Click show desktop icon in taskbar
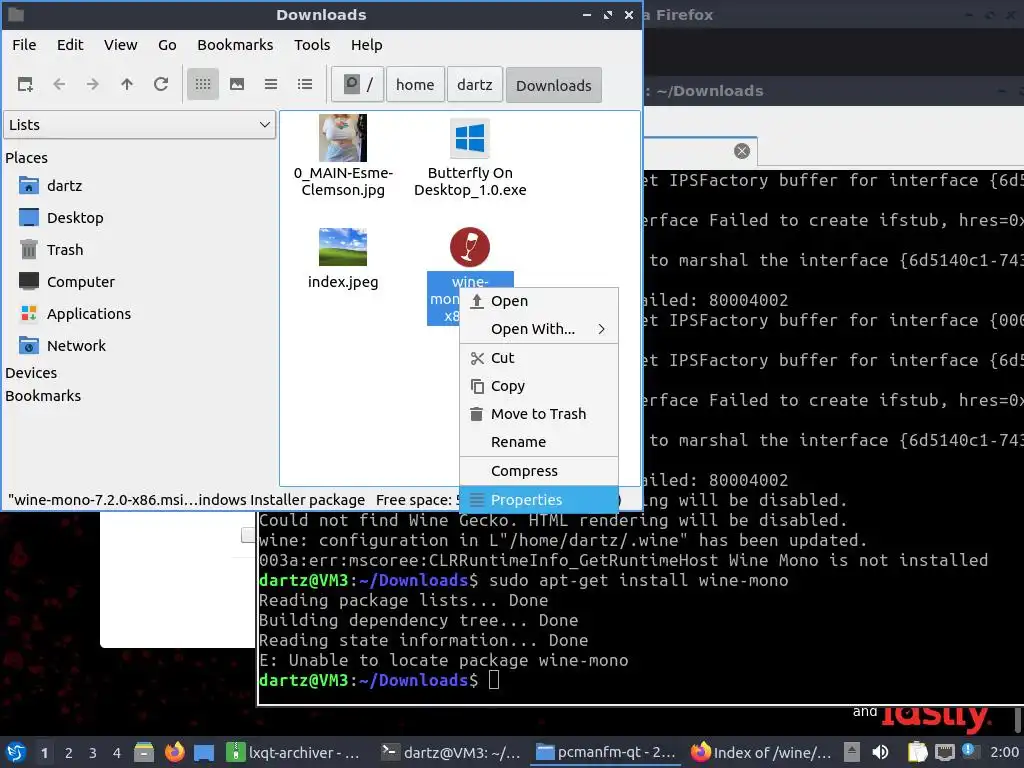This screenshot has height=768, width=1024. click(204, 752)
